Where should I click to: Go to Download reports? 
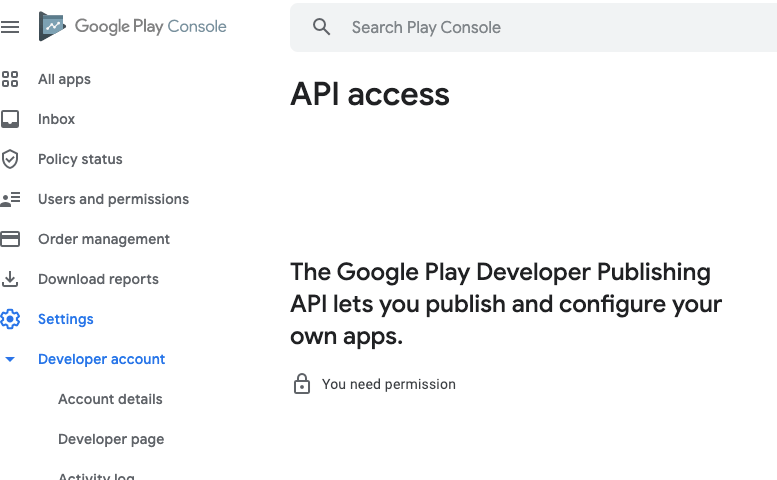[99, 279]
